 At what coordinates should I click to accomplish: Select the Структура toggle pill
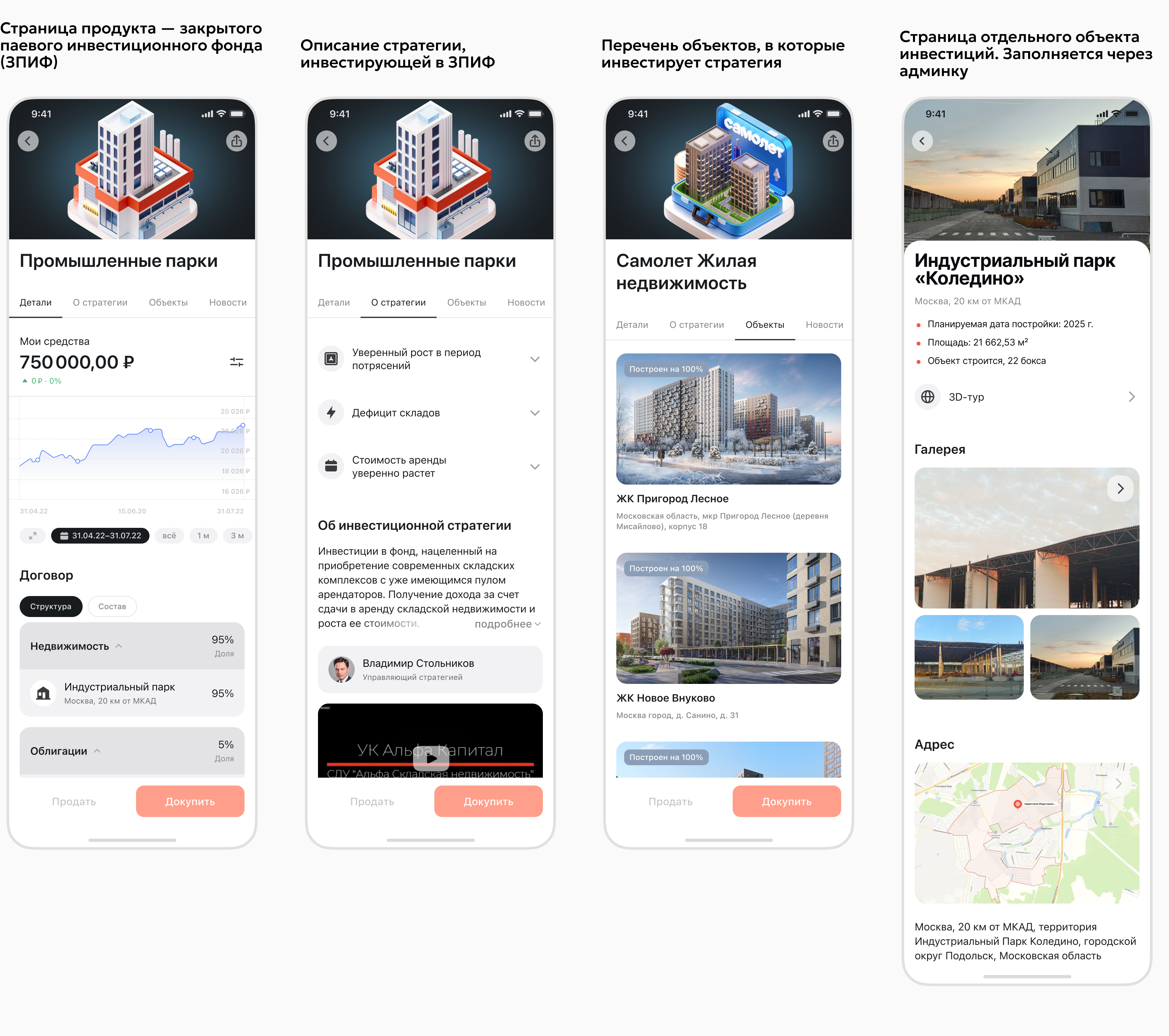click(x=51, y=607)
